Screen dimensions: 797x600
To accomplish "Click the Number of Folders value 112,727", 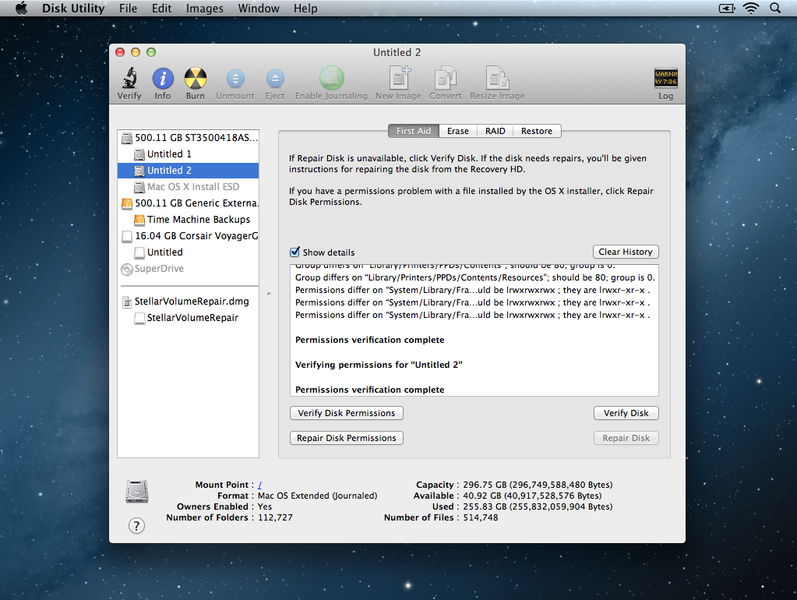I will point(275,518).
